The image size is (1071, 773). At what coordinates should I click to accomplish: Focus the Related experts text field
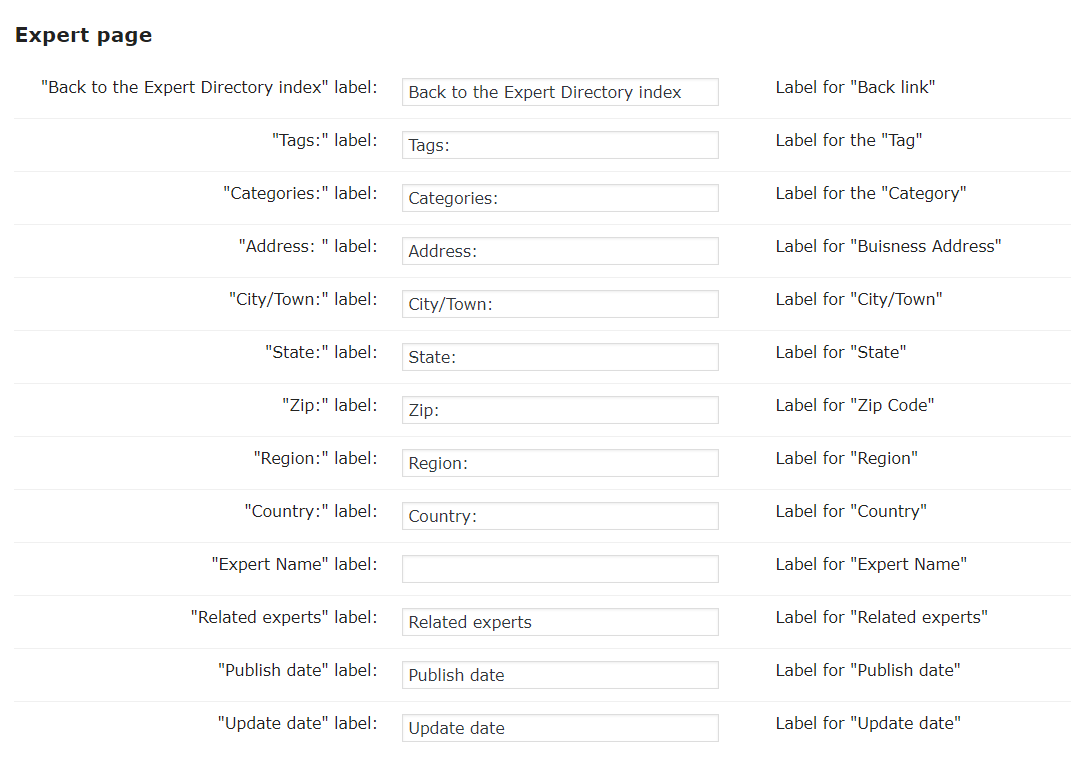(560, 622)
